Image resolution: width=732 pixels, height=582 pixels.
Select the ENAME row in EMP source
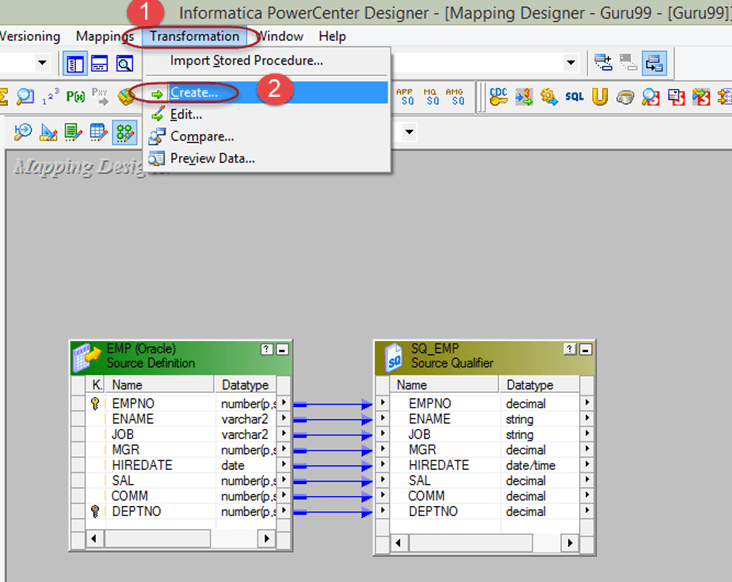pyautogui.click(x=182, y=419)
